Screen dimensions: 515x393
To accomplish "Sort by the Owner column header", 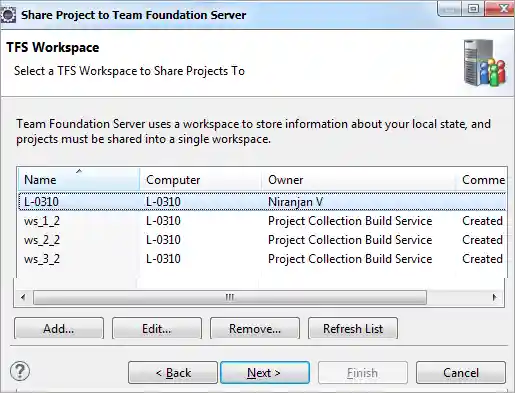I will pos(358,180).
